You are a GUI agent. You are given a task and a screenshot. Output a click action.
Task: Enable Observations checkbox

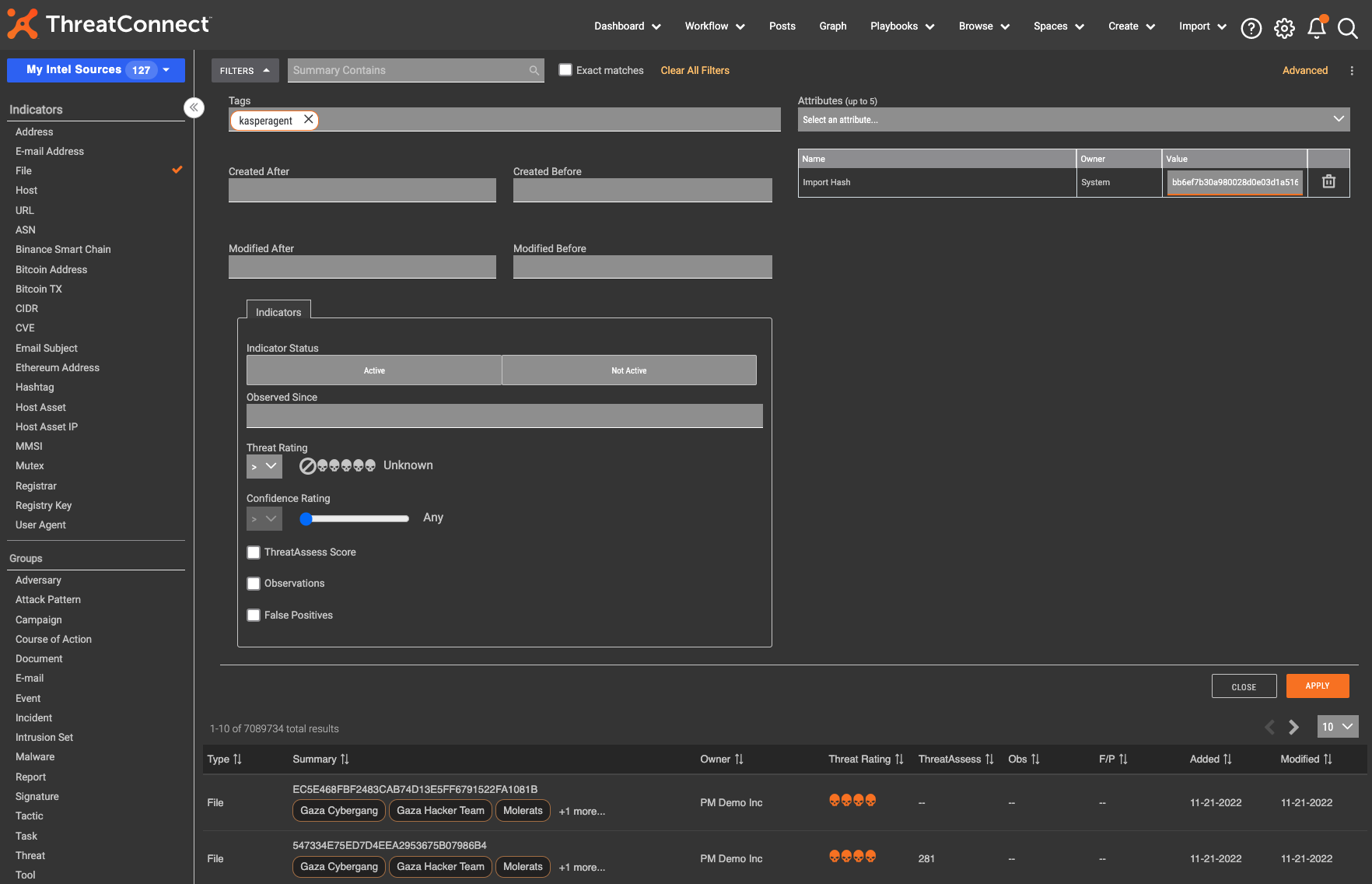254,584
